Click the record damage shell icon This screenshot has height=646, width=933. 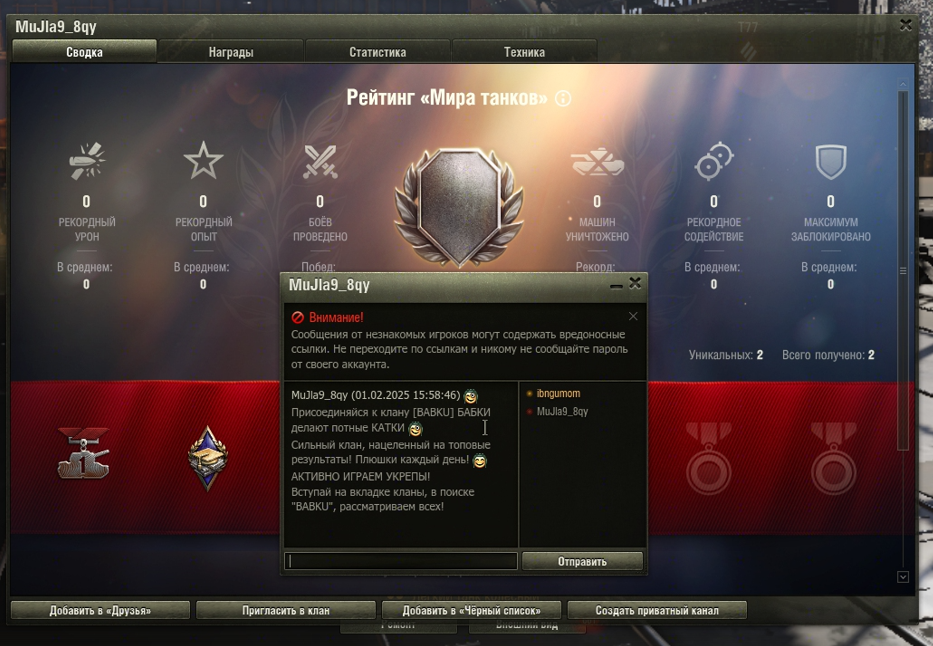coord(87,161)
